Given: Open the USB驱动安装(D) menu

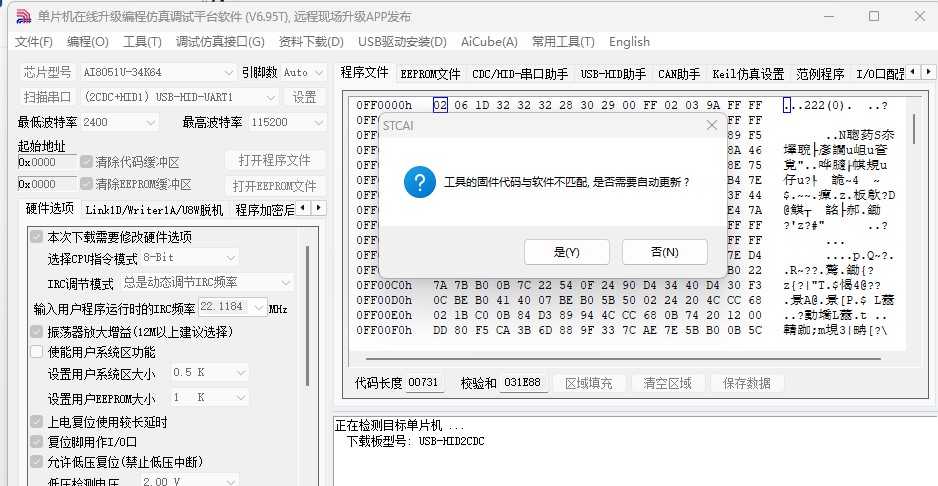Looking at the screenshot, I should click(402, 42).
